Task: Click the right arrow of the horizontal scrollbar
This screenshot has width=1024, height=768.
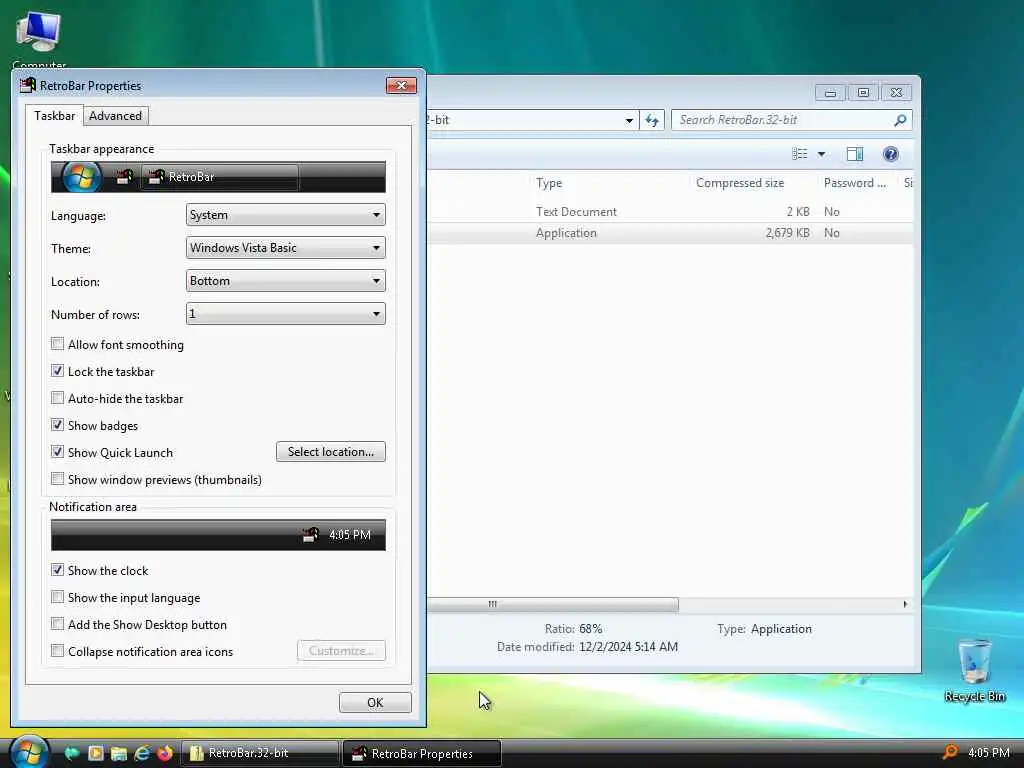Action: 905,604
